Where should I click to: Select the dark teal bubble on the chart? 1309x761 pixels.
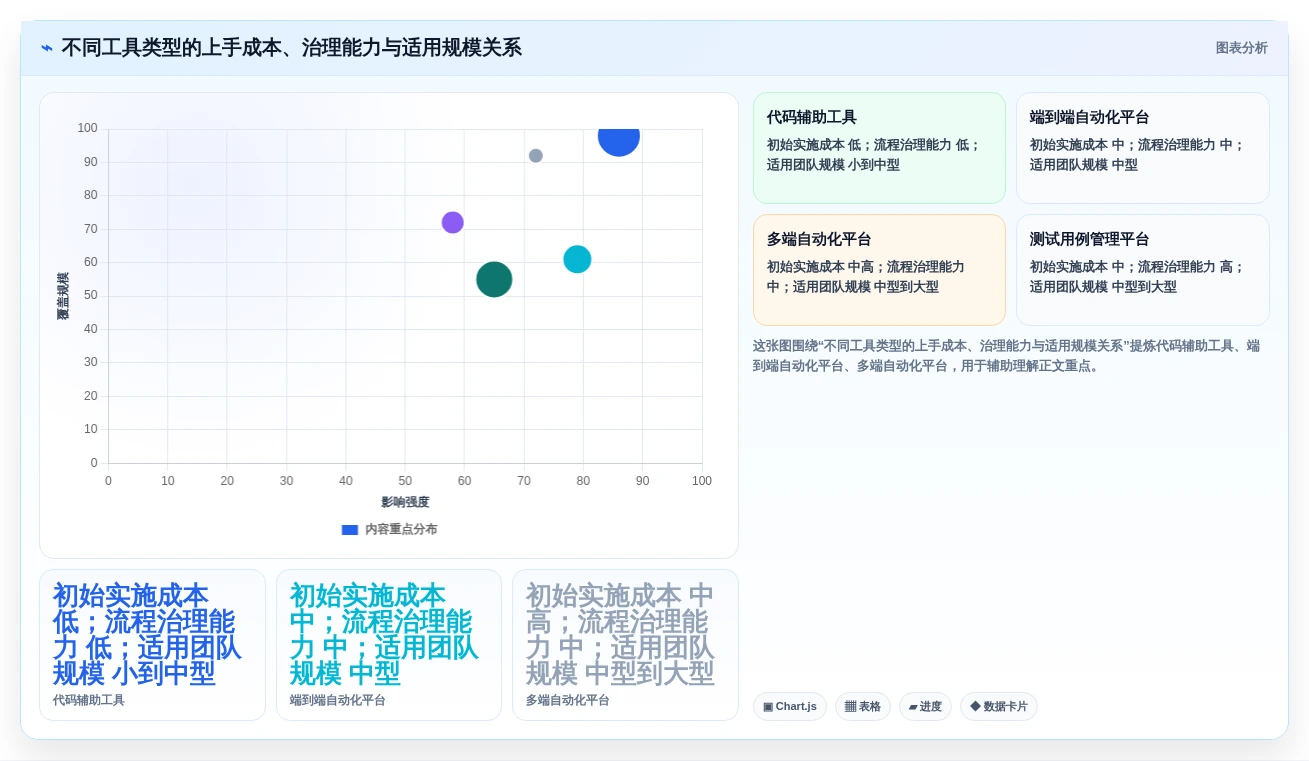pyautogui.click(x=494, y=279)
